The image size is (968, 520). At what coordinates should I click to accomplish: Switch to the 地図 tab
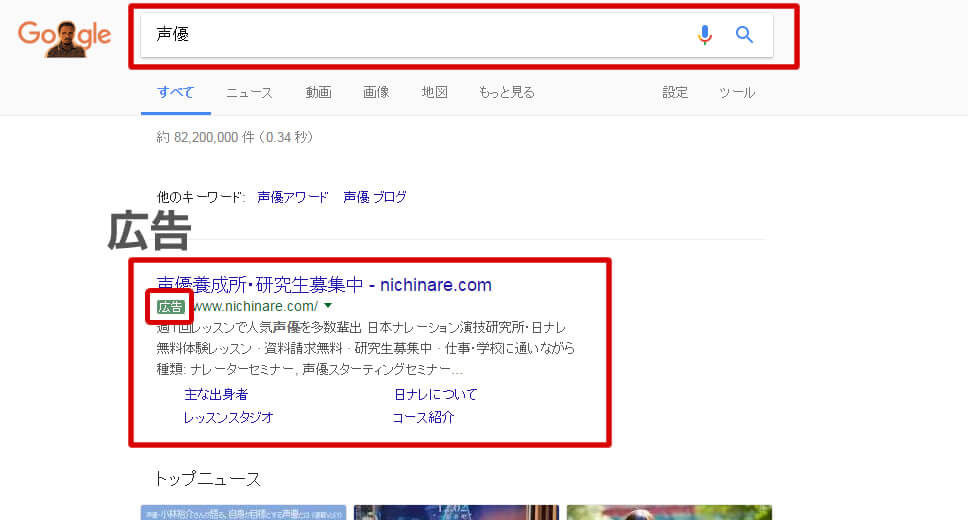(435, 93)
